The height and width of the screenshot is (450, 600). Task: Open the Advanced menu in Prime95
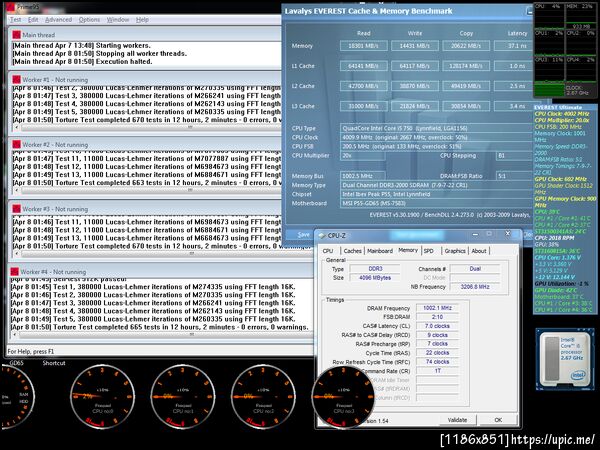(x=58, y=20)
